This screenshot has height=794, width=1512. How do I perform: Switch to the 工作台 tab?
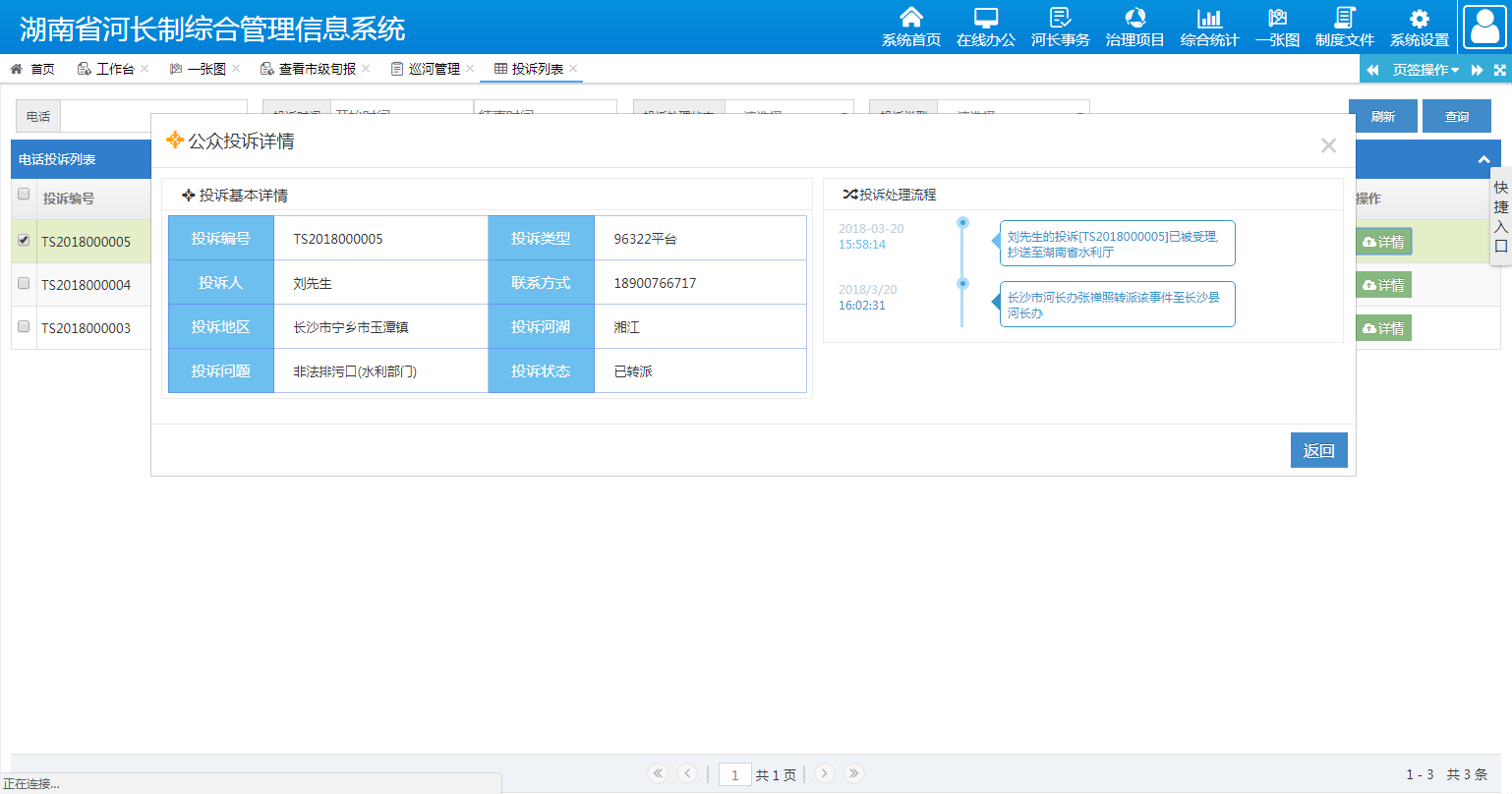106,69
